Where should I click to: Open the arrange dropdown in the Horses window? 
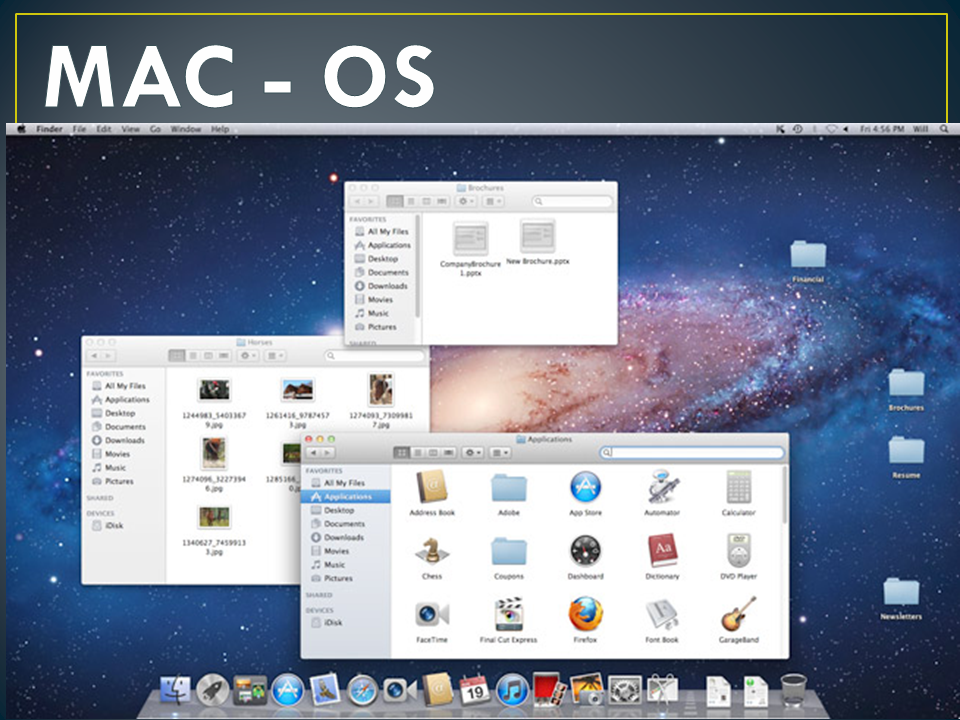point(274,354)
